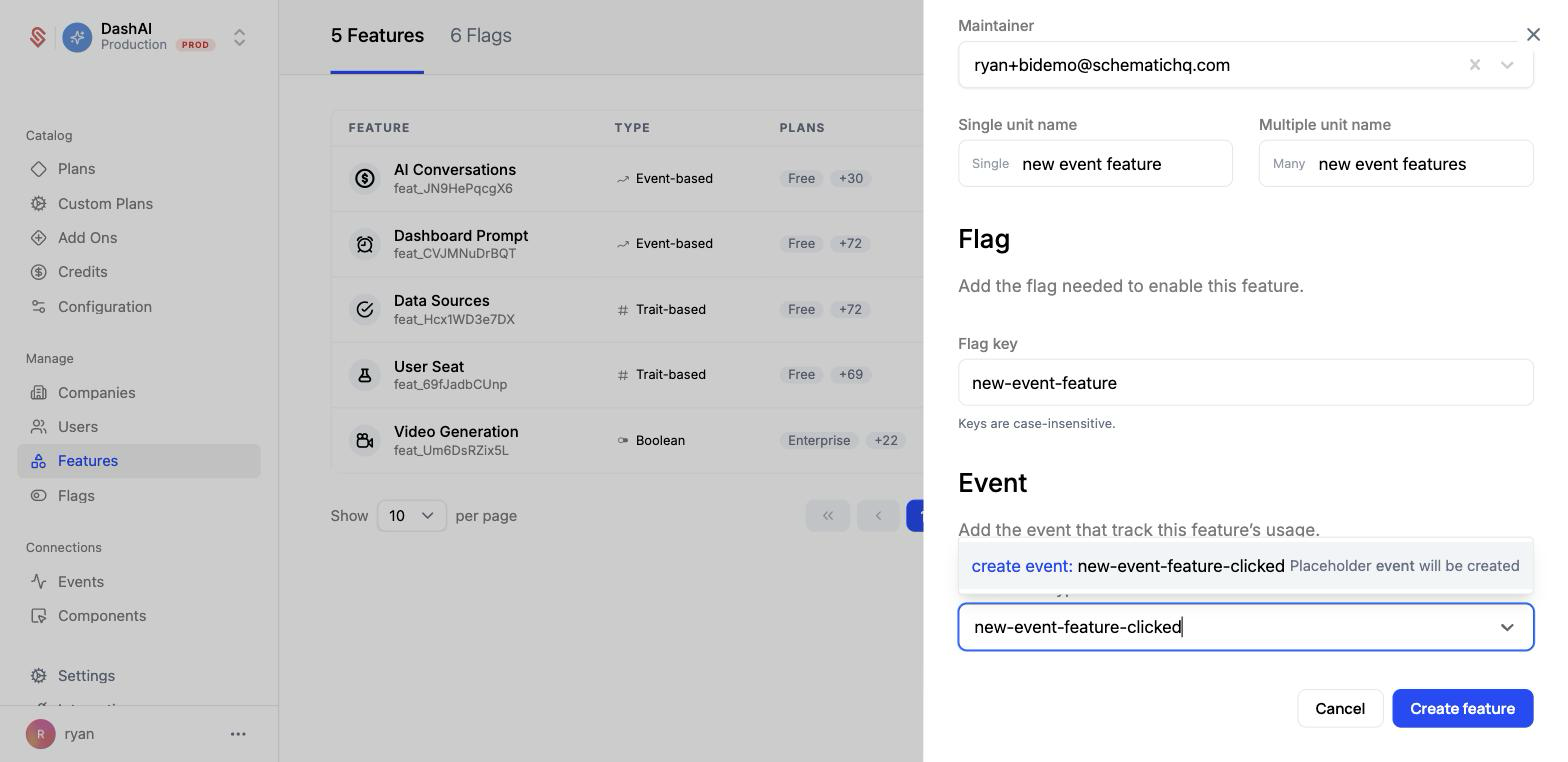Cancel creating the feature
The height and width of the screenshot is (762, 1568).
tap(1340, 709)
